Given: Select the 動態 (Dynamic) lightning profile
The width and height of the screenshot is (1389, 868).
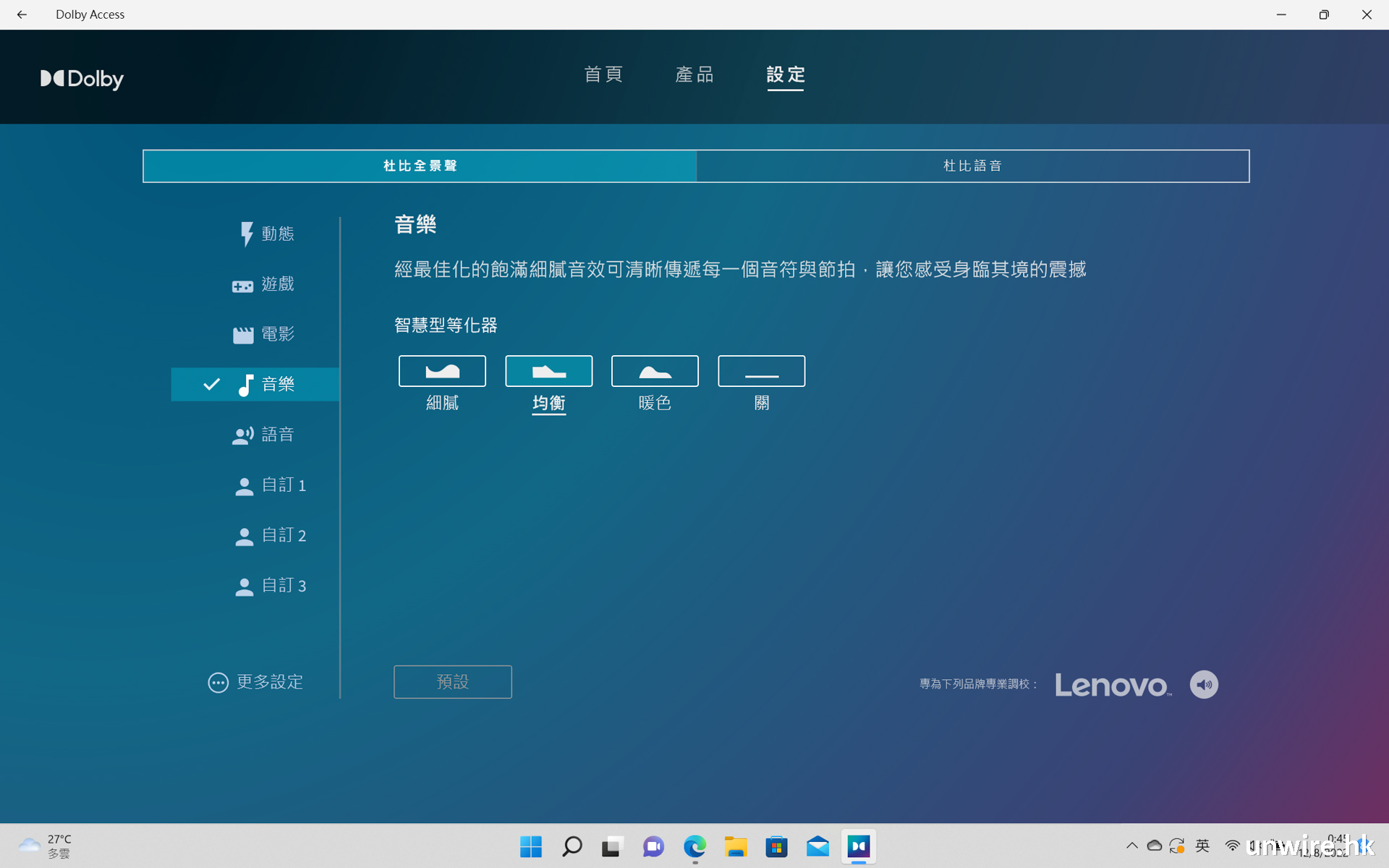Looking at the screenshot, I should point(266,234).
